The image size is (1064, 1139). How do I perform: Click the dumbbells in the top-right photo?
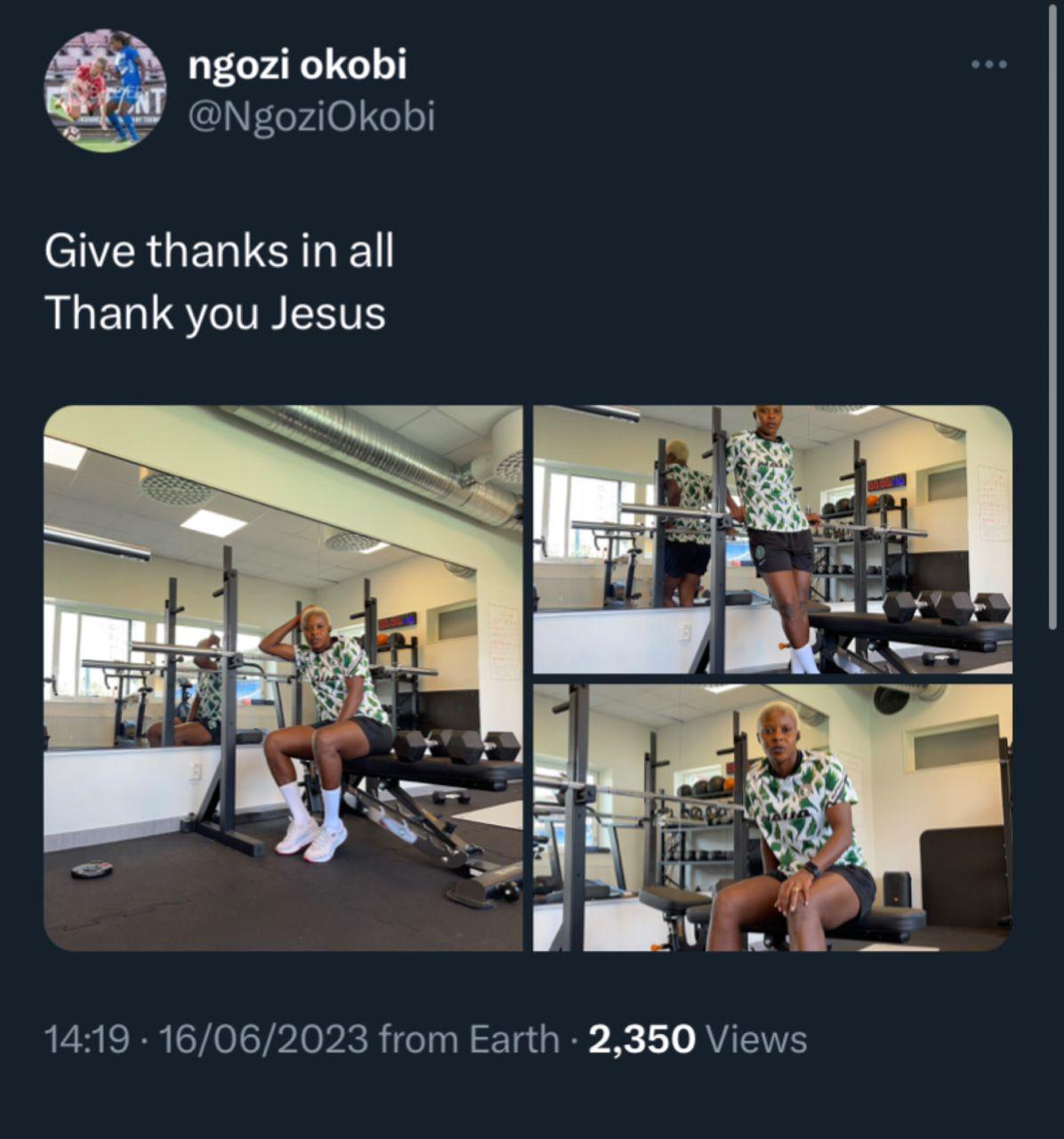pyautogui.click(x=947, y=607)
